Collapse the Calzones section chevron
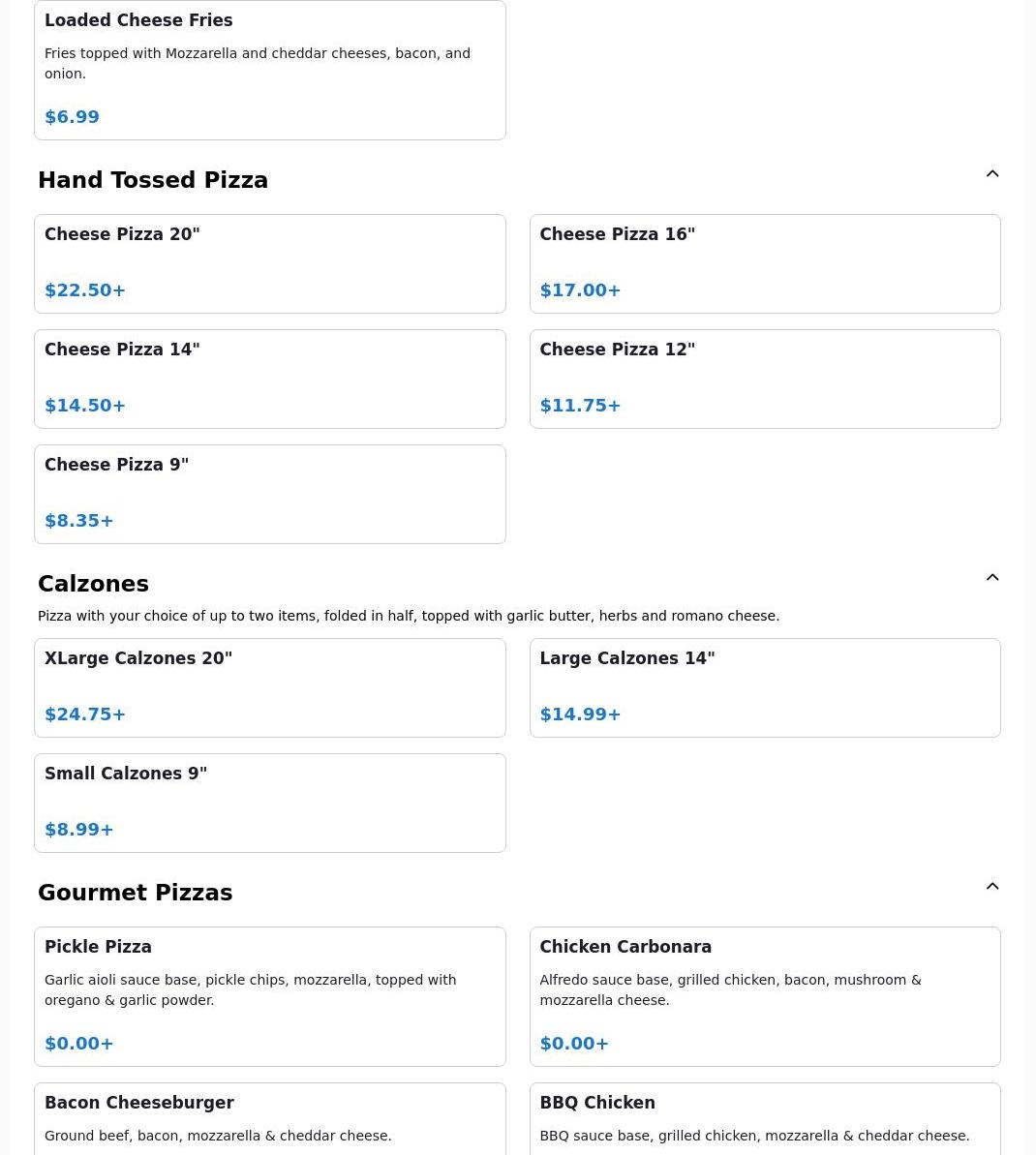This screenshot has width=1036, height=1155. coord(992,578)
